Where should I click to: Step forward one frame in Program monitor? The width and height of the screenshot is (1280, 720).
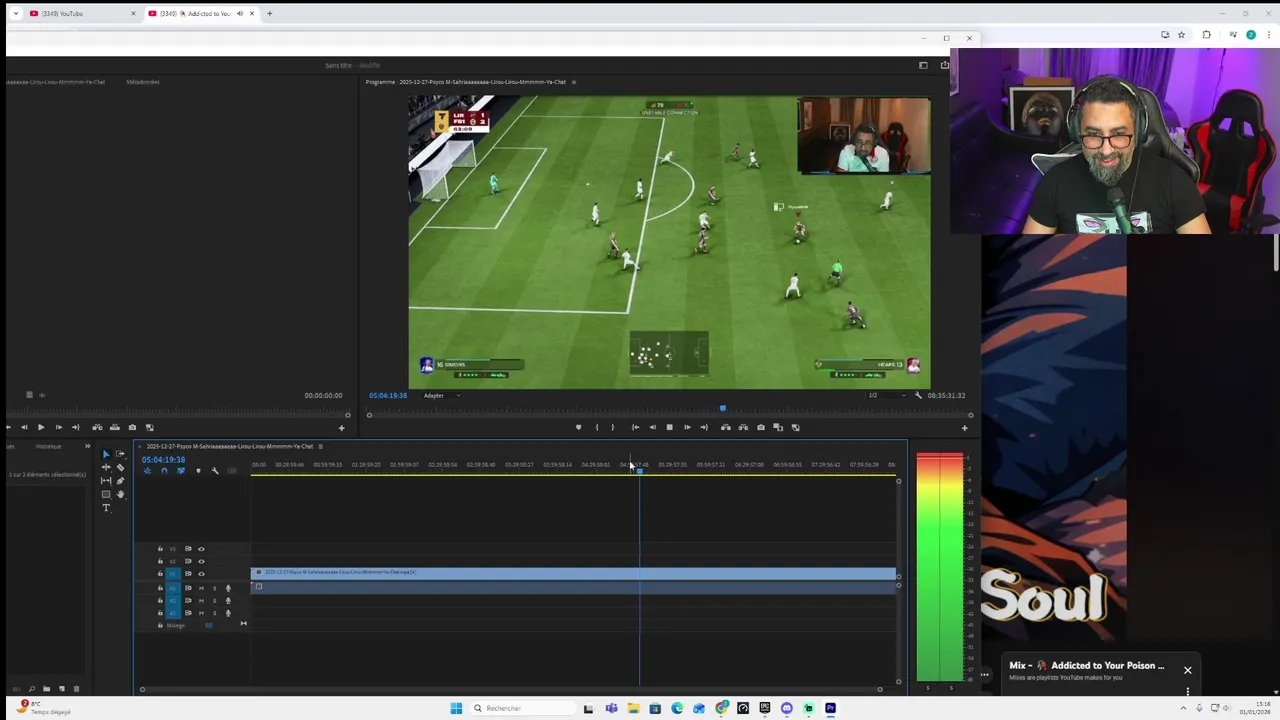point(687,427)
